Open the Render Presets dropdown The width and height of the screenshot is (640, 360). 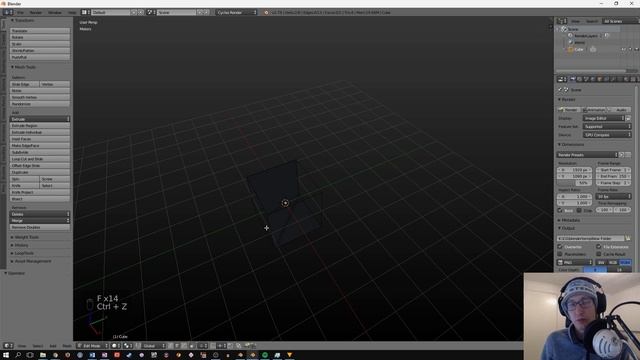587,155
